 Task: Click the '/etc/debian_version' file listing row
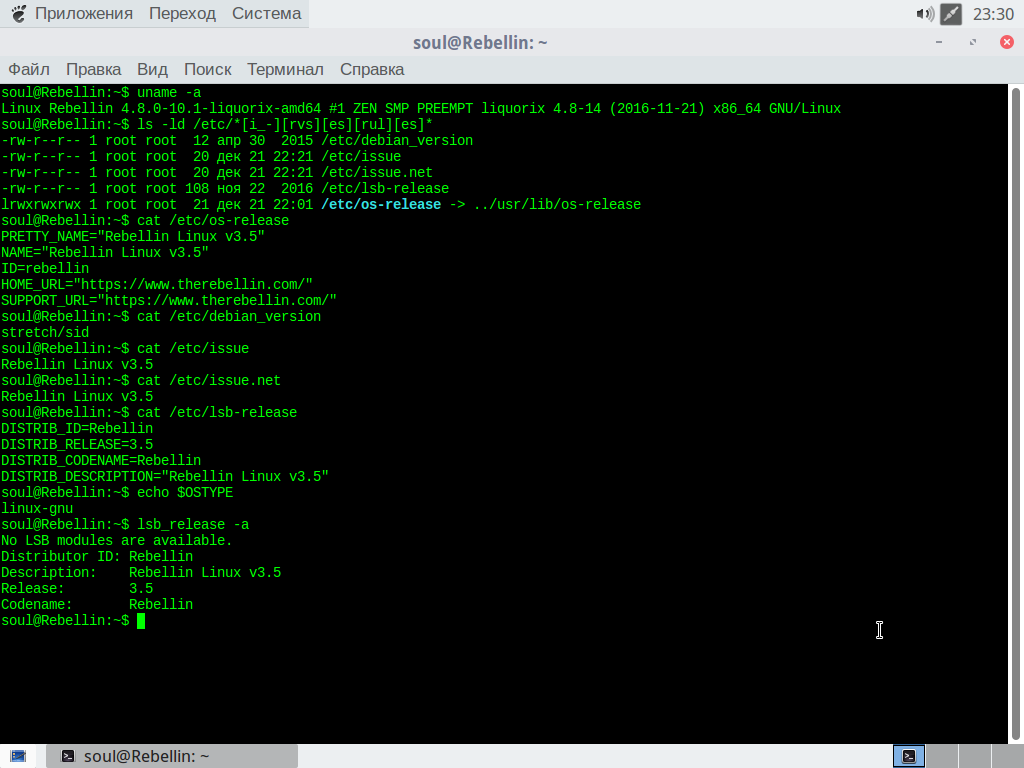pos(237,140)
